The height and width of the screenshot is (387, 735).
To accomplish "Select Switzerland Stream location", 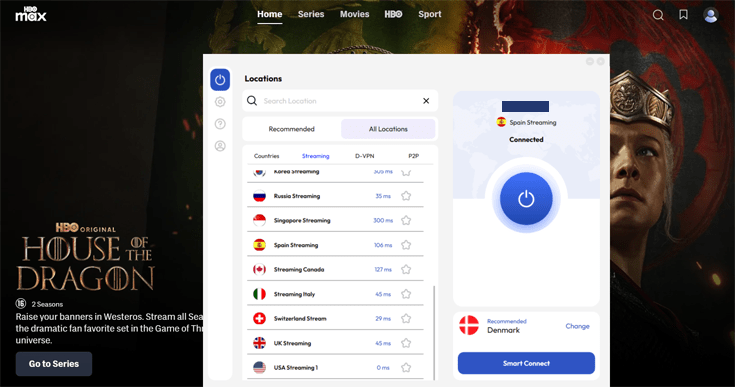I will pos(335,319).
